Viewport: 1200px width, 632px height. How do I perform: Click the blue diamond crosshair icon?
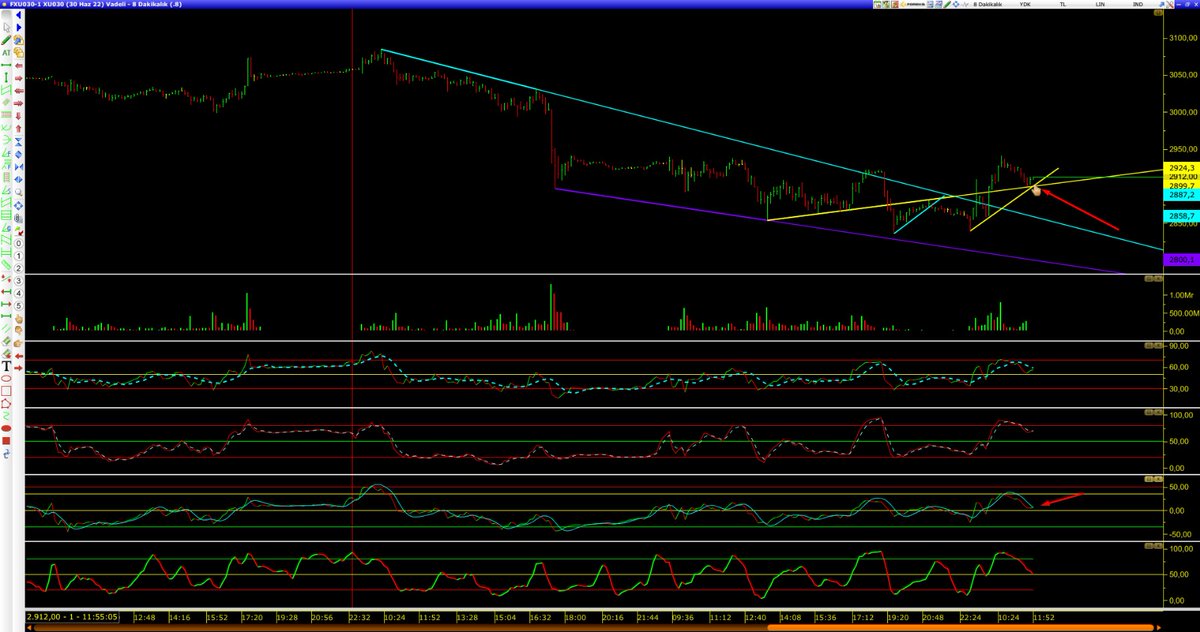956,5
